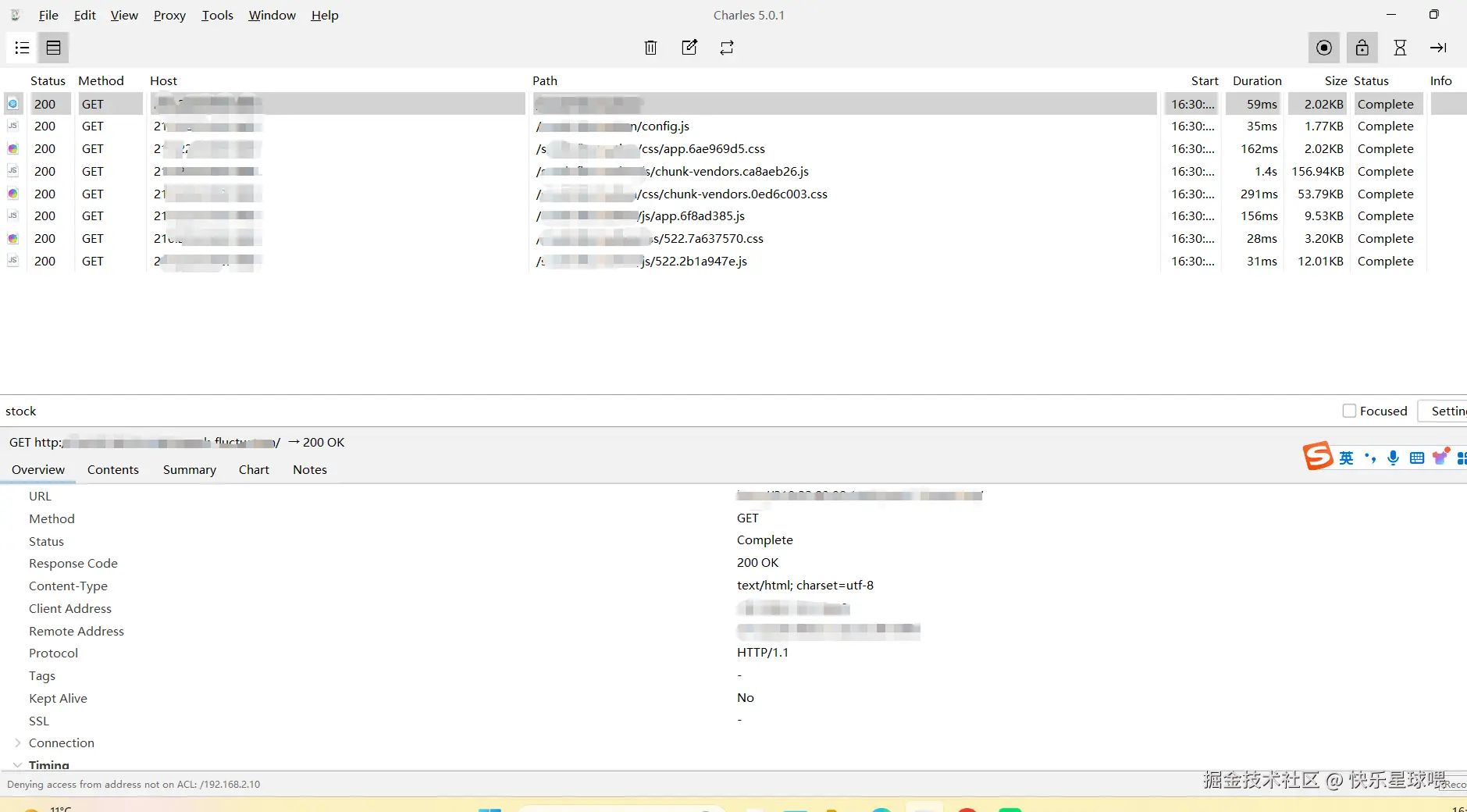Open the Edit menu
Viewport: 1467px width, 812px height.
pyautogui.click(x=84, y=15)
